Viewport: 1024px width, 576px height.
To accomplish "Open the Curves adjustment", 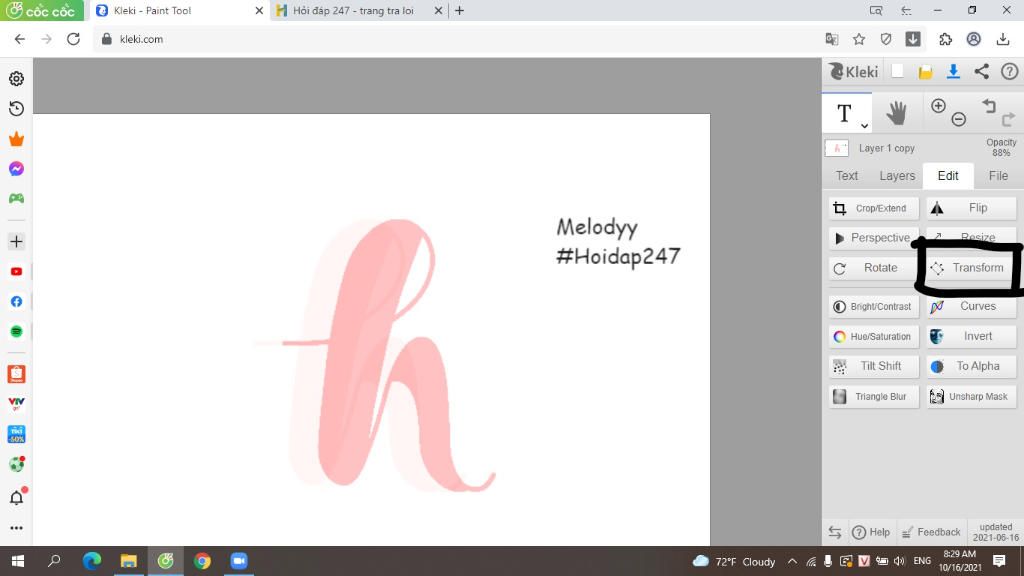I will click(971, 306).
